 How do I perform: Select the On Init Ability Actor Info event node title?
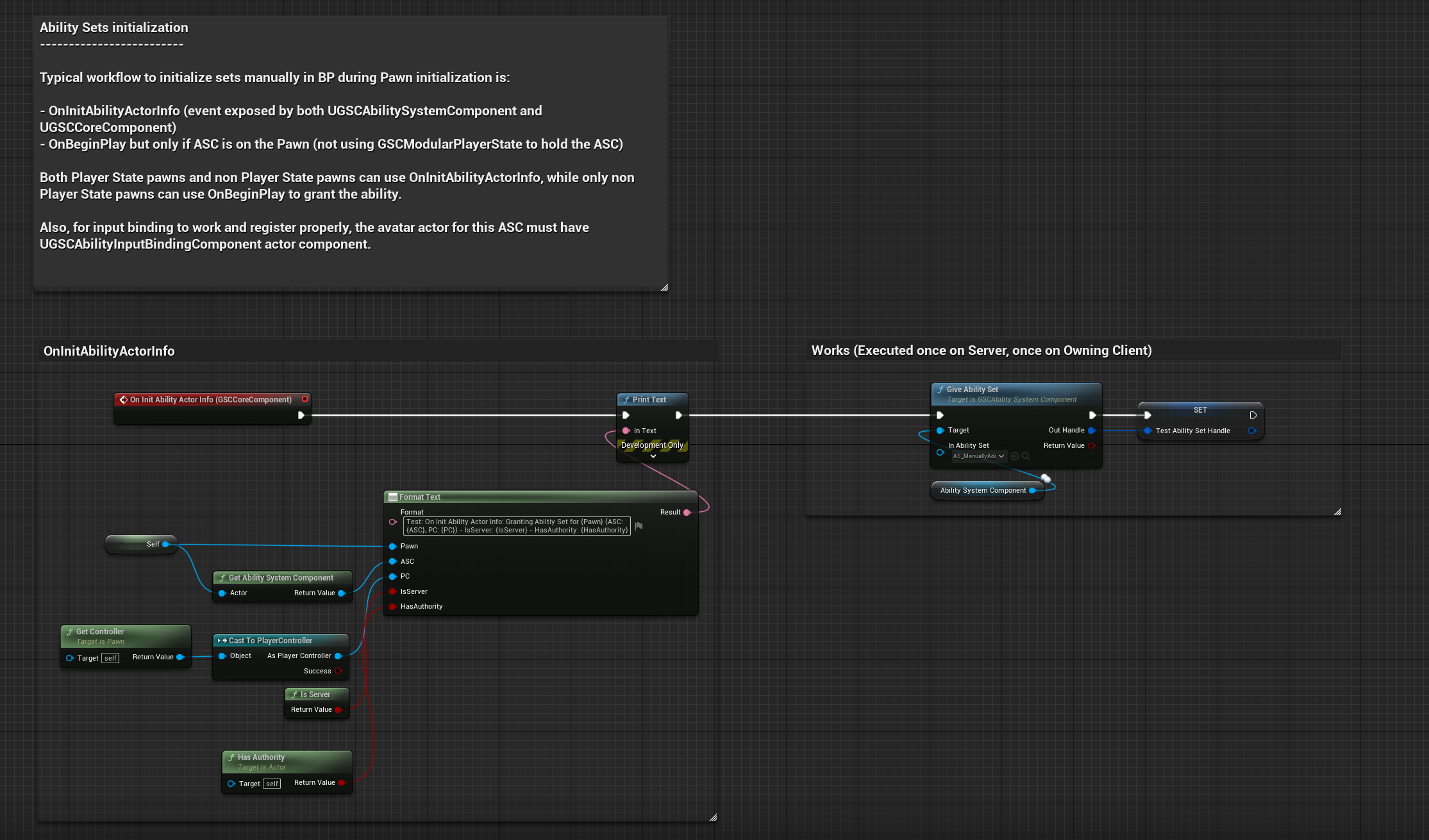211,400
